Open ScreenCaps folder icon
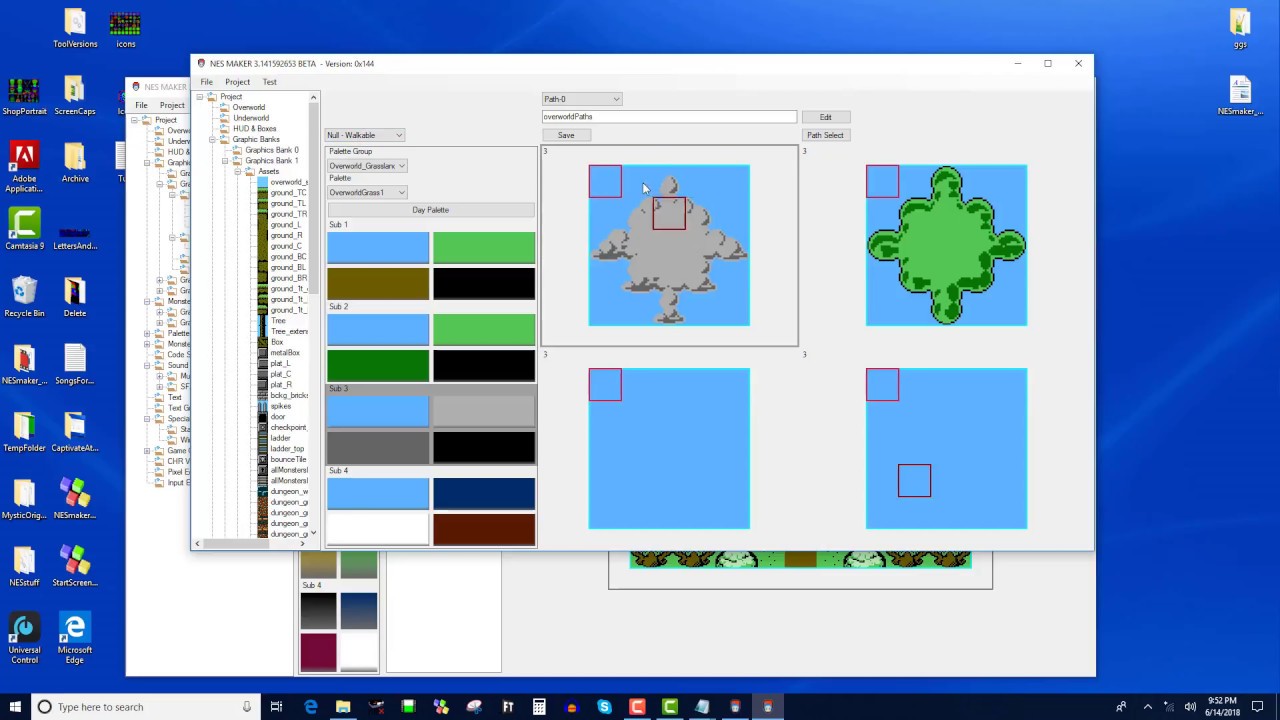The width and height of the screenshot is (1280, 720). tap(75, 95)
